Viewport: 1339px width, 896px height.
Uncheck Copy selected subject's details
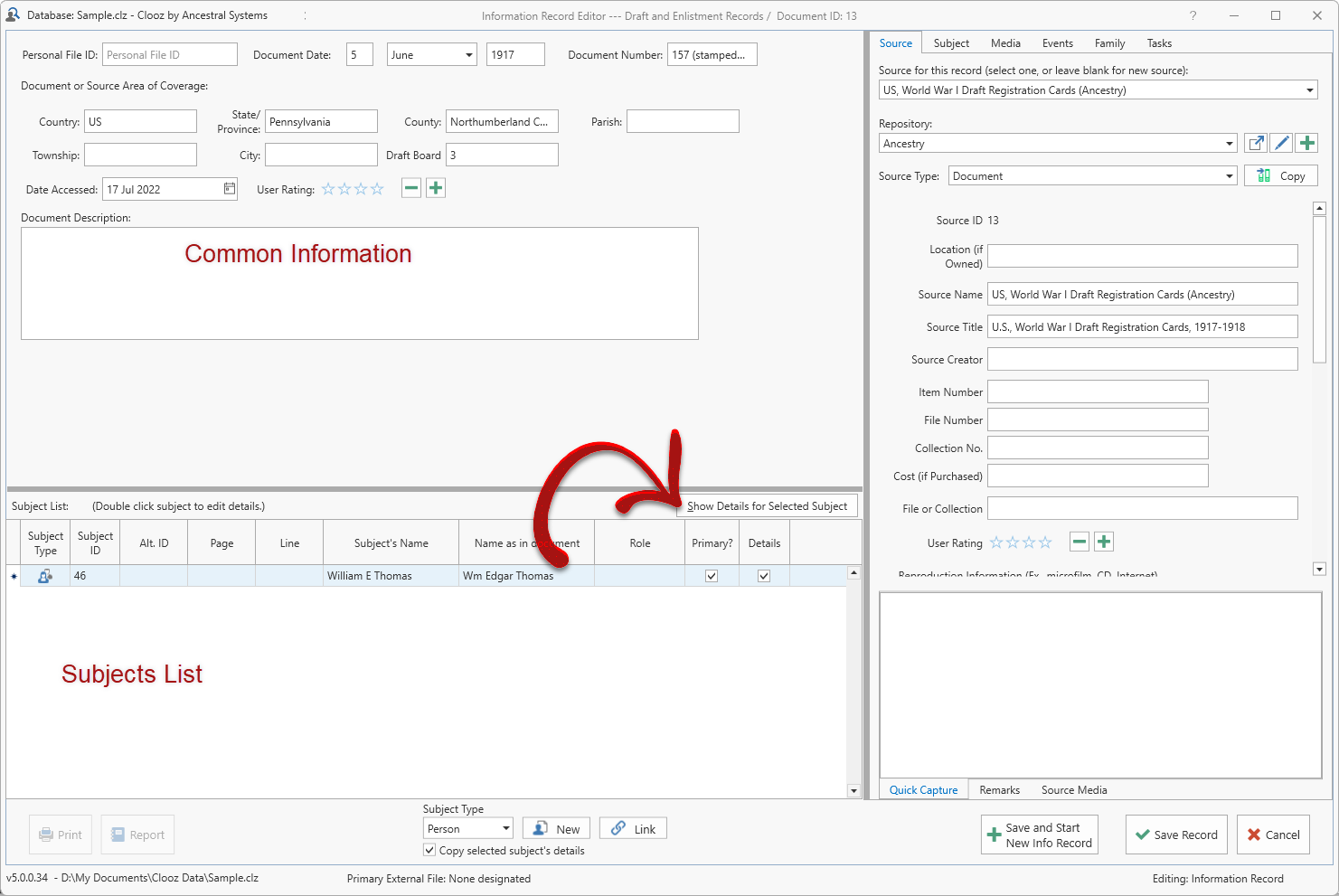point(429,850)
